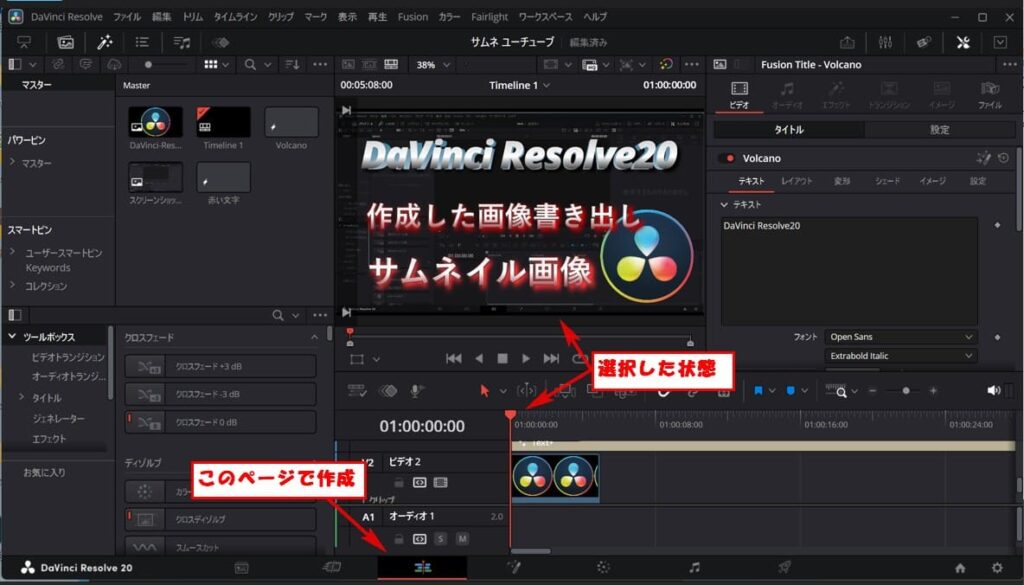
Task: Select the タイトル category in toolbox
Action: pos(46,398)
